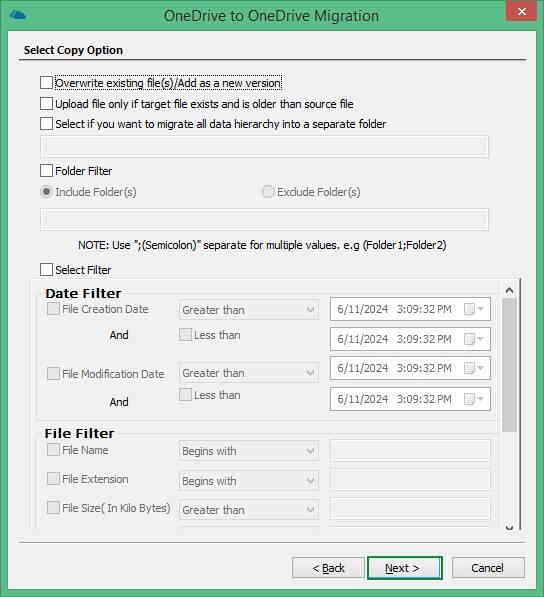
Task: Open the File Creation Date Greater than dropdown
Action: point(249,310)
